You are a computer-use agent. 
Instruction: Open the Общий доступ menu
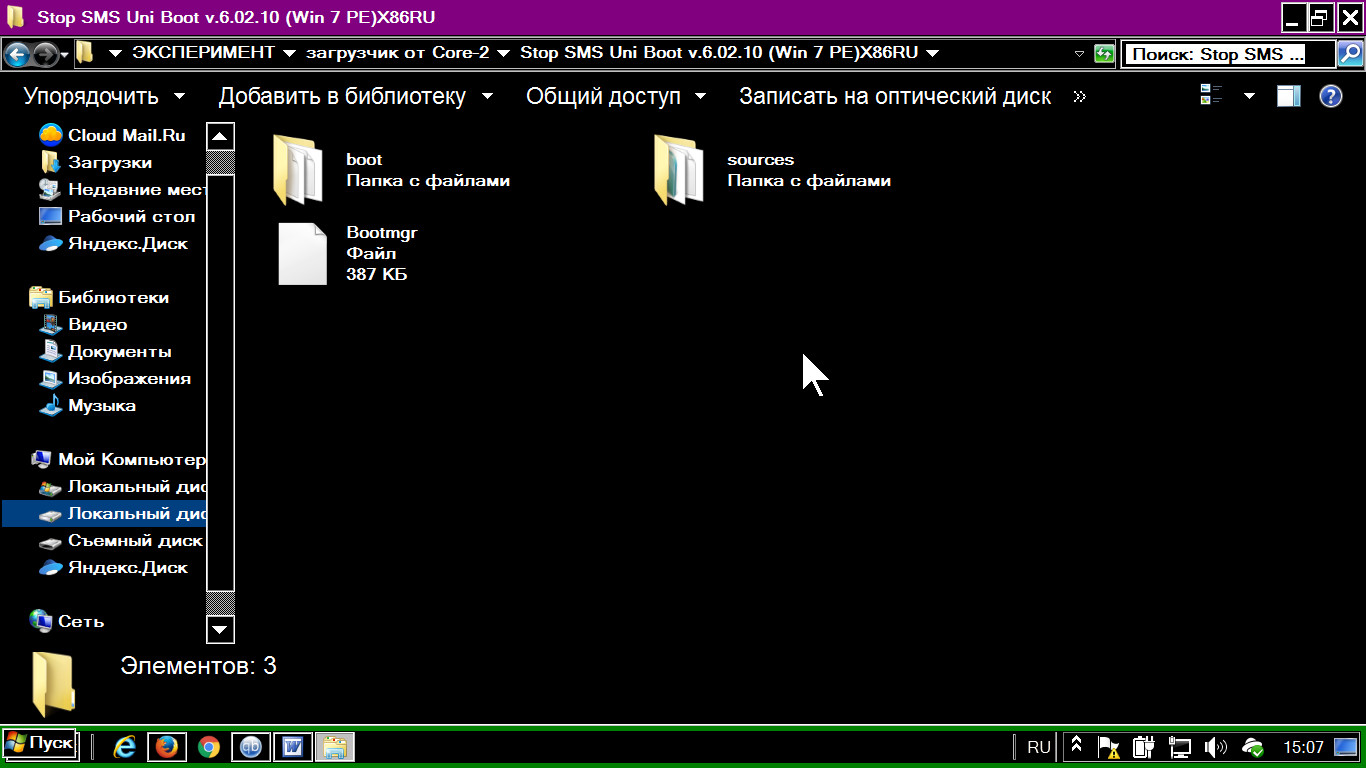(x=616, y=97)
